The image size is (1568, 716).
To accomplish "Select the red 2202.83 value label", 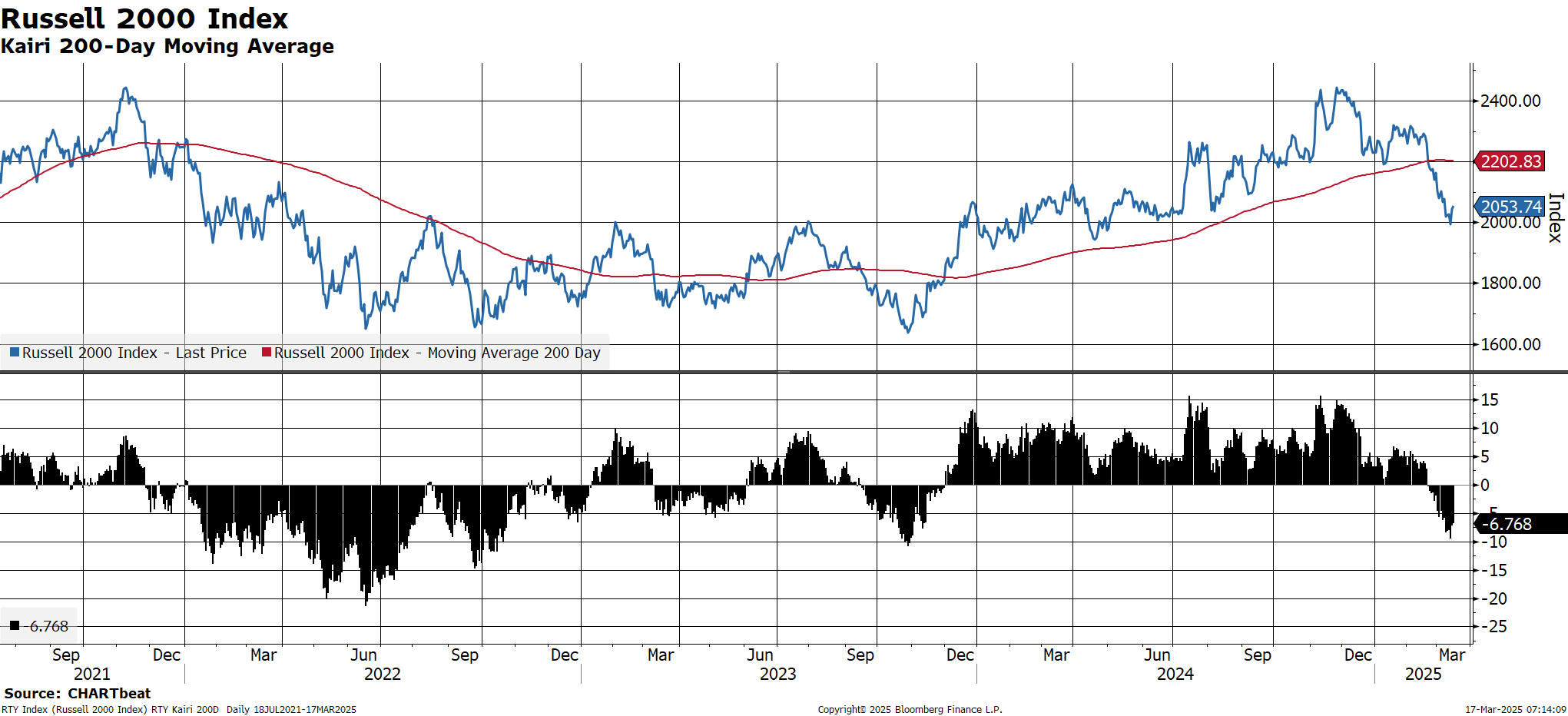I will tap(1509, 161).
